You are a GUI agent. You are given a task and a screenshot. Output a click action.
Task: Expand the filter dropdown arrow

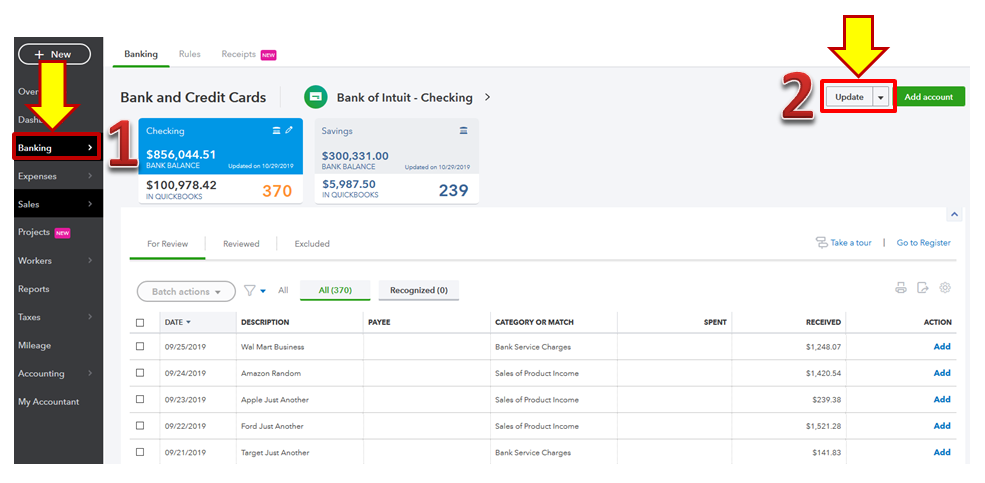coord(263,291)
